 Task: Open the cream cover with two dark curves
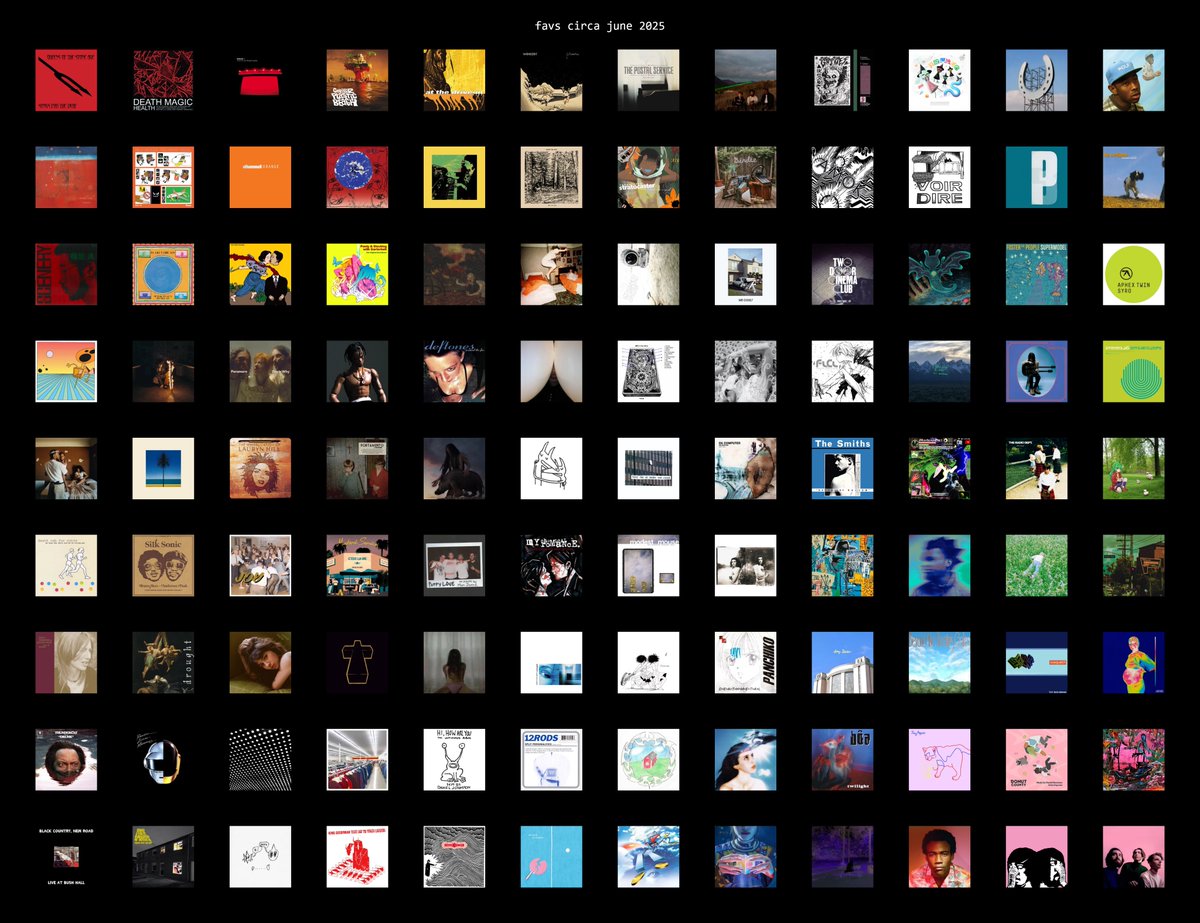click(551, 371)
